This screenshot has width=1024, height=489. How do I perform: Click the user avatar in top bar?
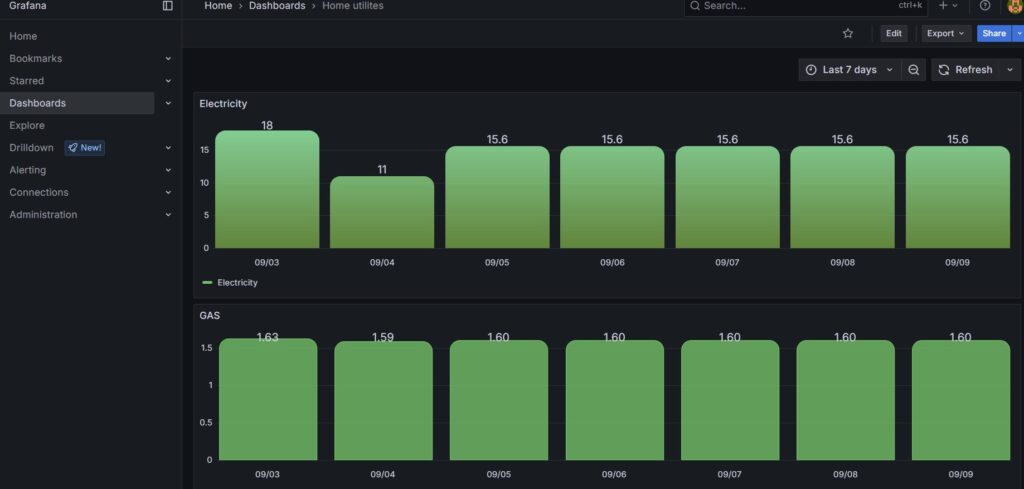1014,6
